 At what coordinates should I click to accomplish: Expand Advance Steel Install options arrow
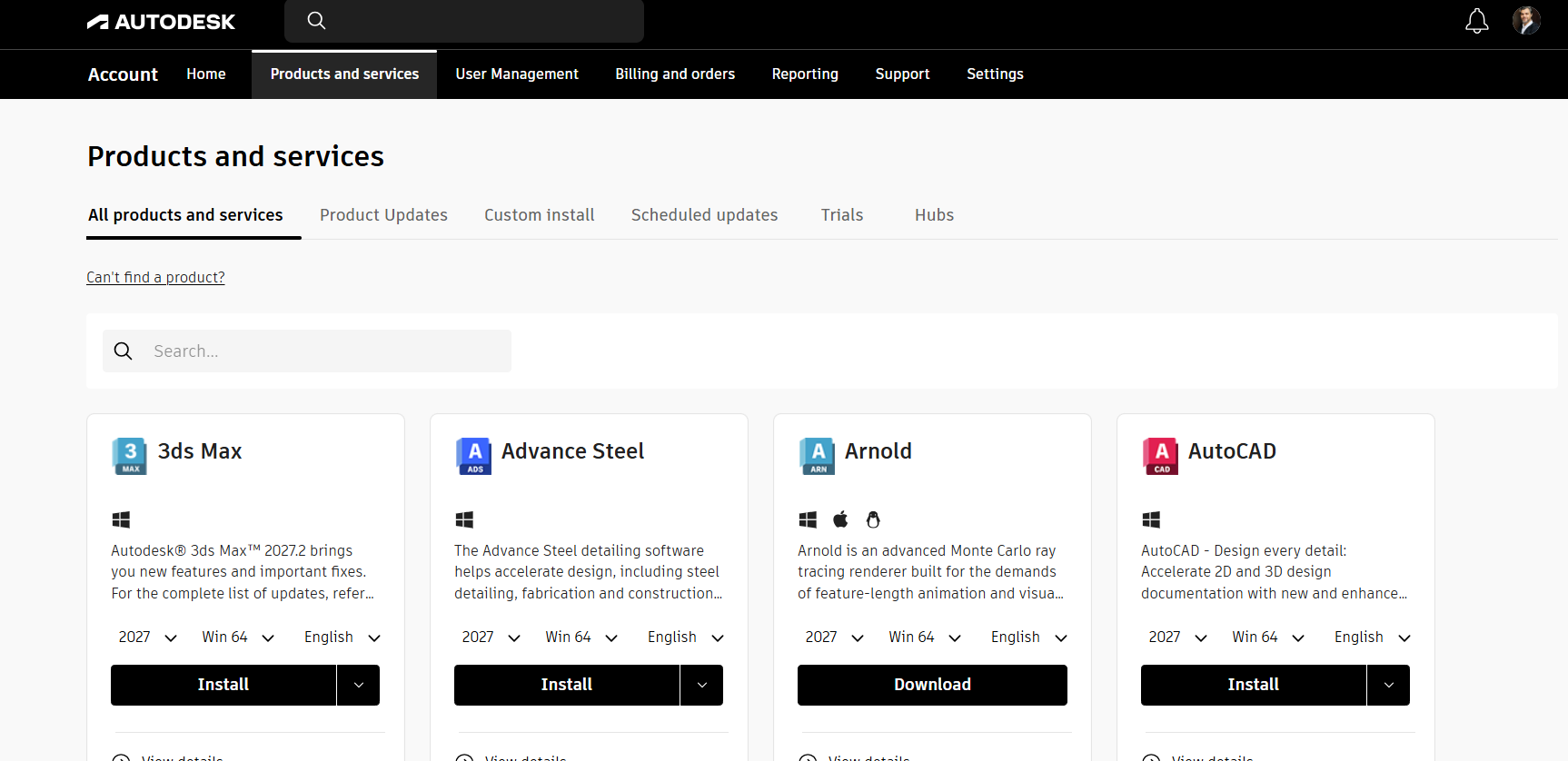coord(702,685)
